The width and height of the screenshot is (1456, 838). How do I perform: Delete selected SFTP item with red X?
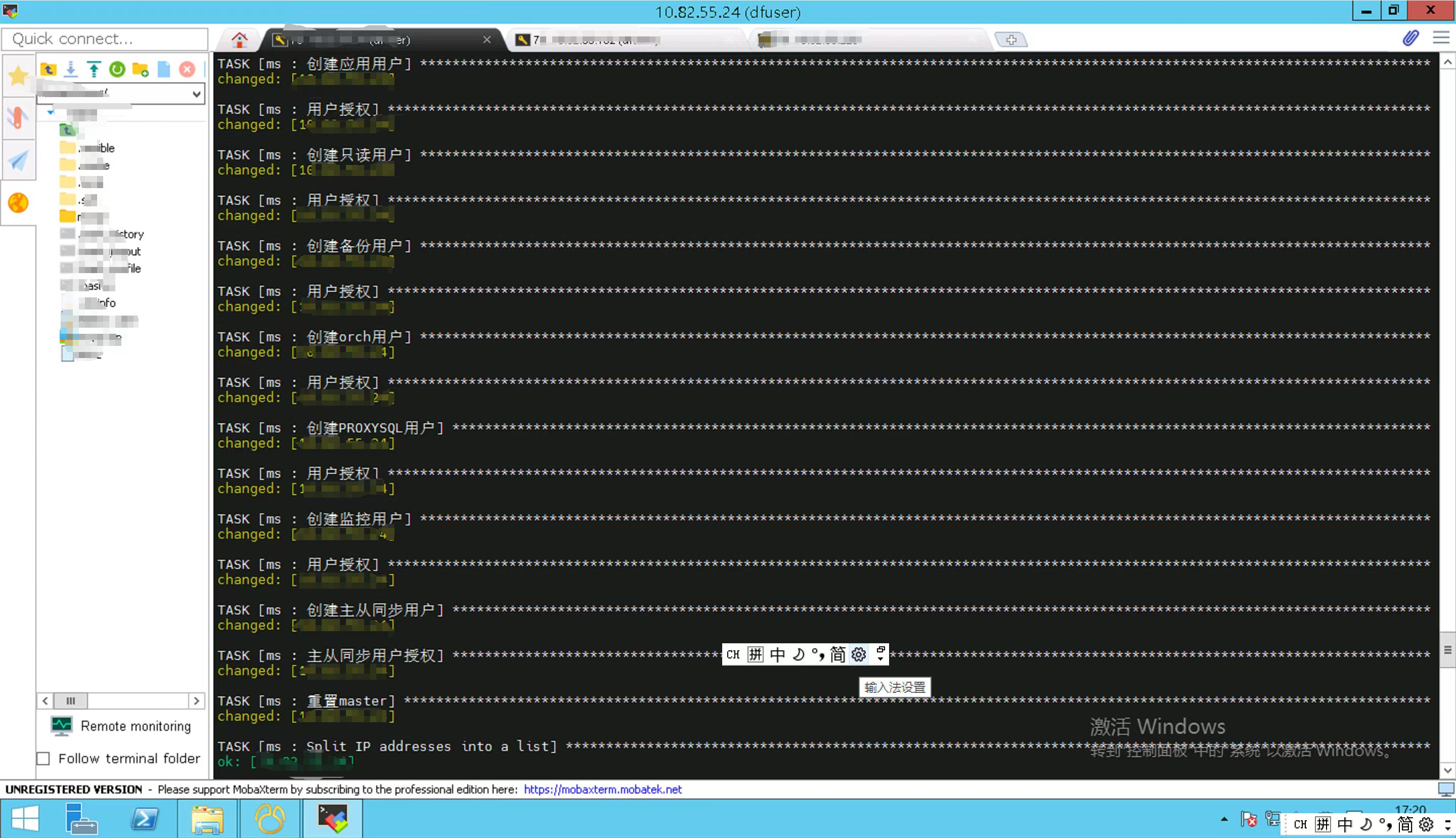tap(187, 70)
